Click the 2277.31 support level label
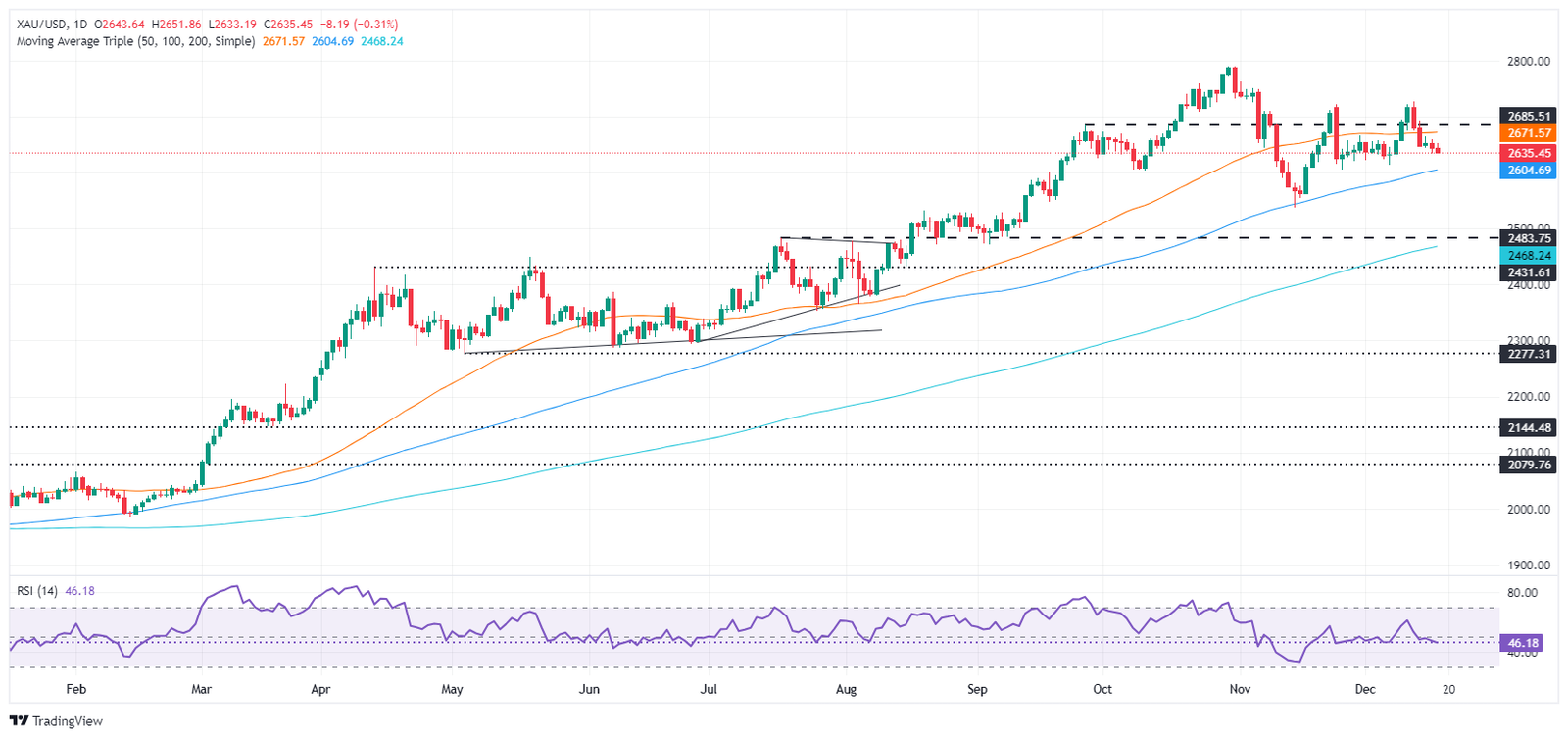This screenshot has height=738, width=1568. [1529, 354]
